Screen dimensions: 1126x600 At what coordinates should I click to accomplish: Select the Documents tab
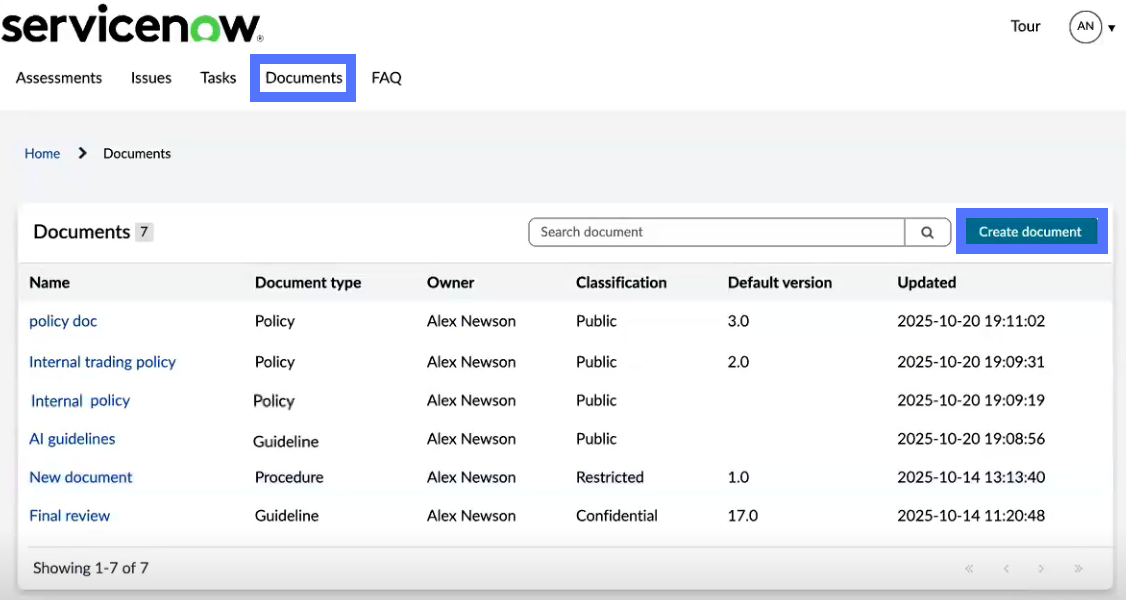point(303,78)
